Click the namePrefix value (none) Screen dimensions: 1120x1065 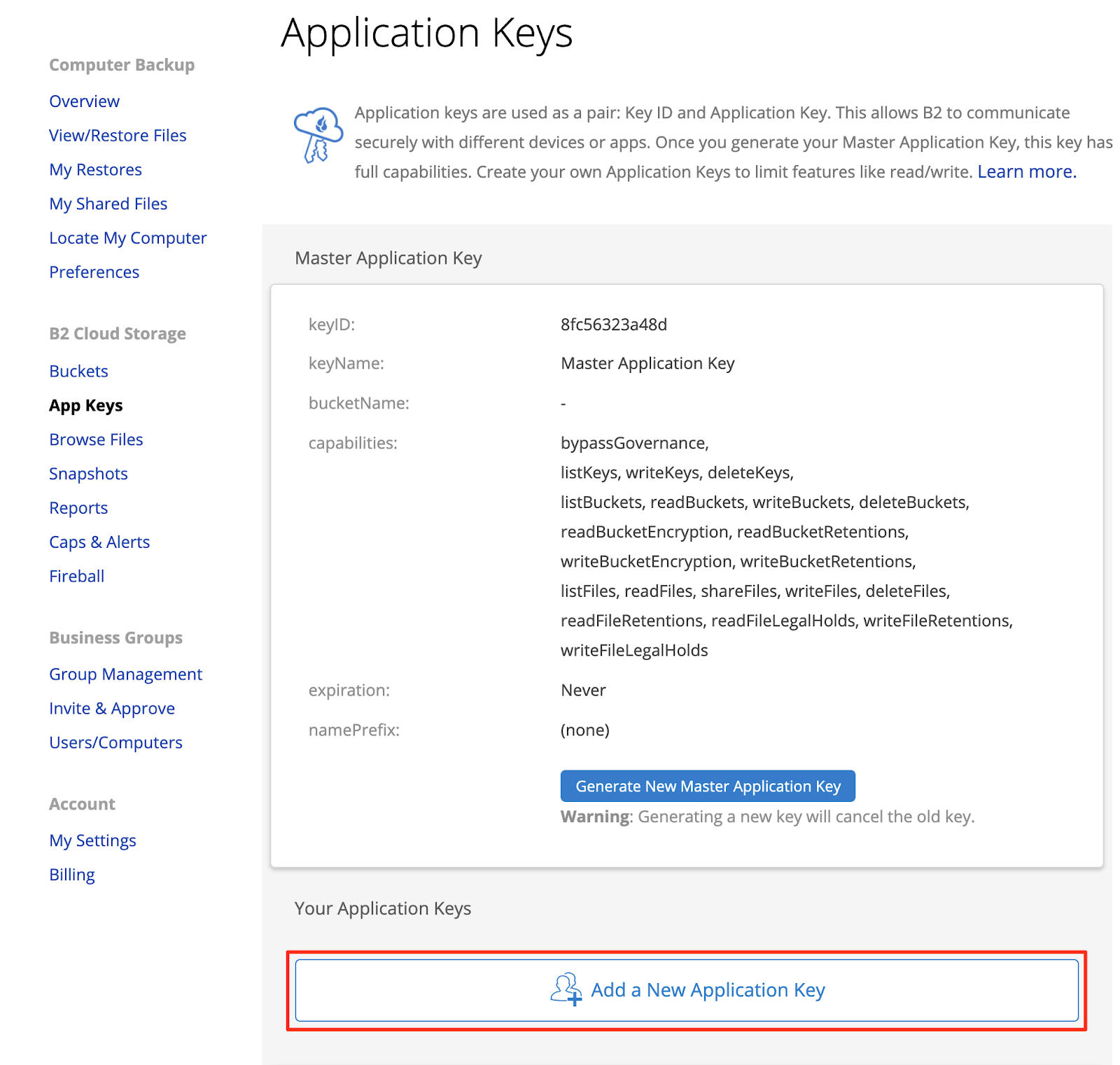pyautogui.click(x=585, y=731)
